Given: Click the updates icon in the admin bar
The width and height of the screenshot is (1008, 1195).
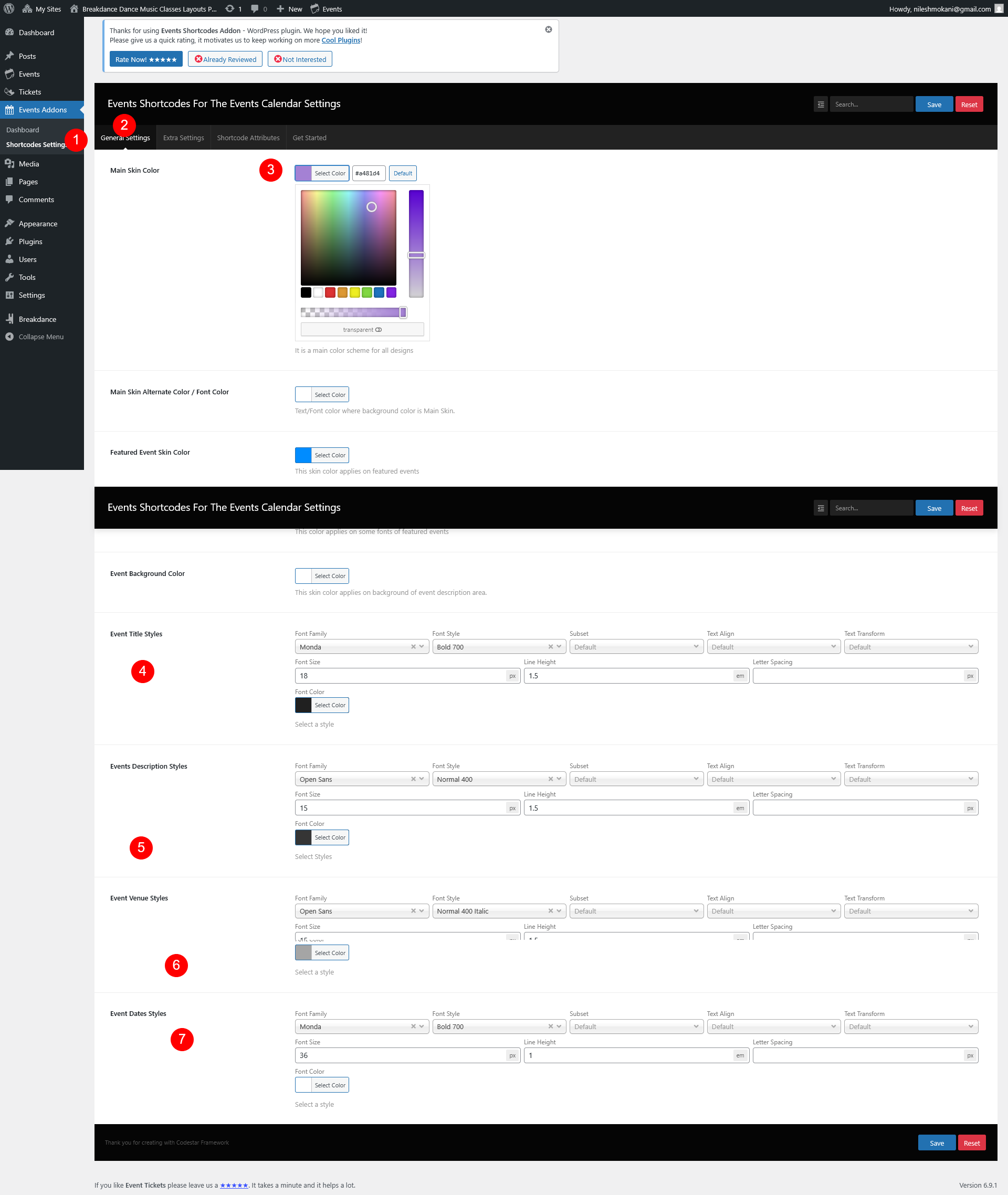Looking at the screenshot, I should click(230, 8).
